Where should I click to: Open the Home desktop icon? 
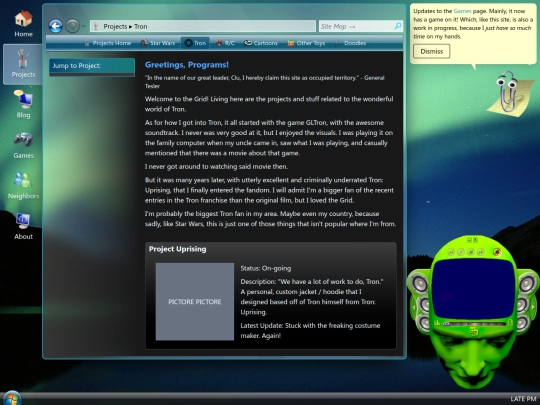coord(23,23)
